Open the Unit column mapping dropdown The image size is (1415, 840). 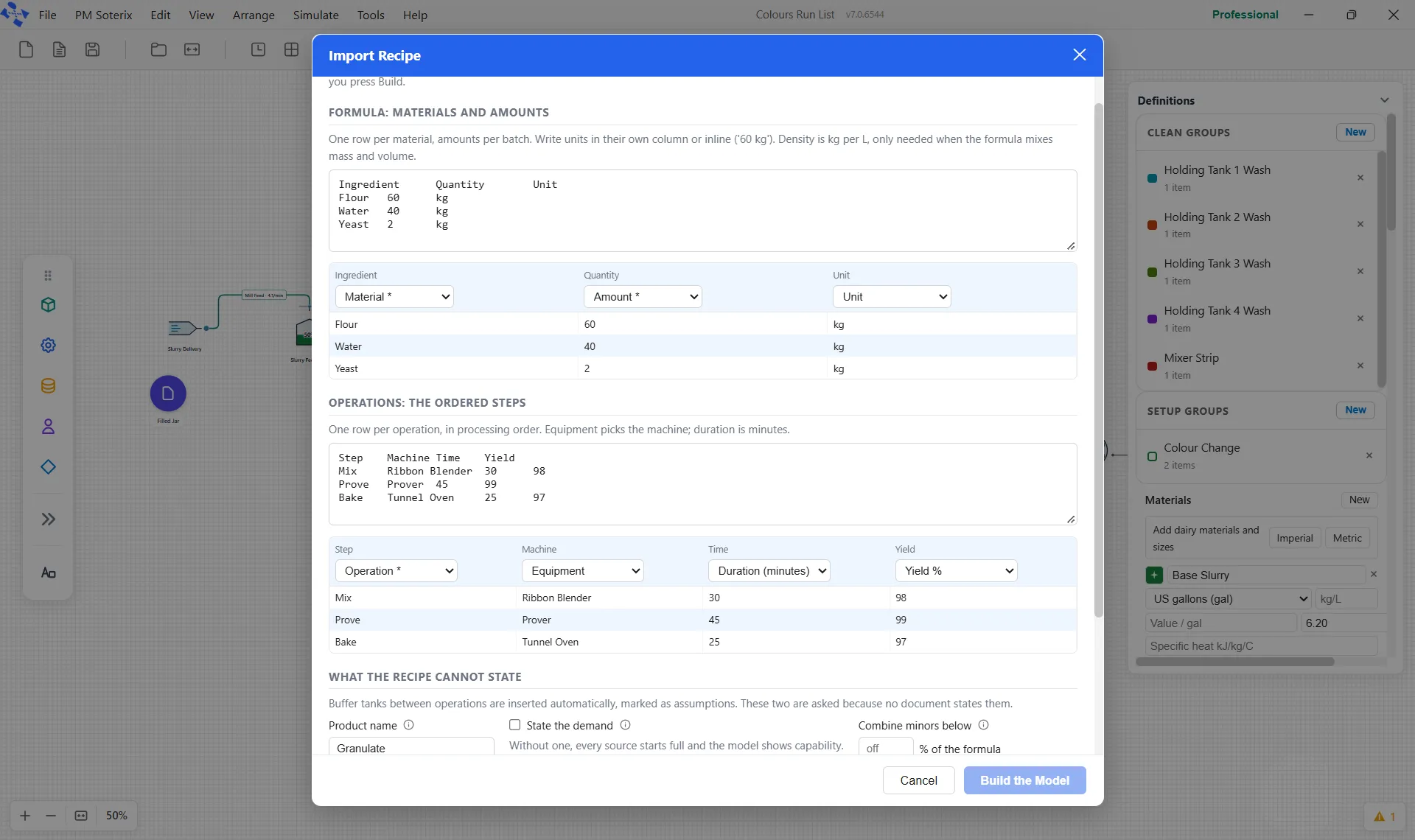[x=892, y=297]
